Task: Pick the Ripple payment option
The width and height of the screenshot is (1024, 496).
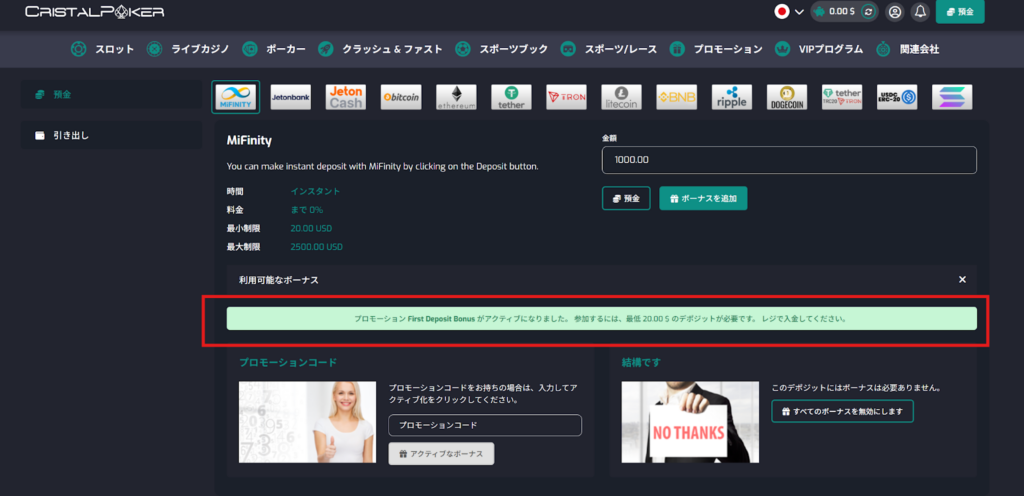Action: pos(731,97)
